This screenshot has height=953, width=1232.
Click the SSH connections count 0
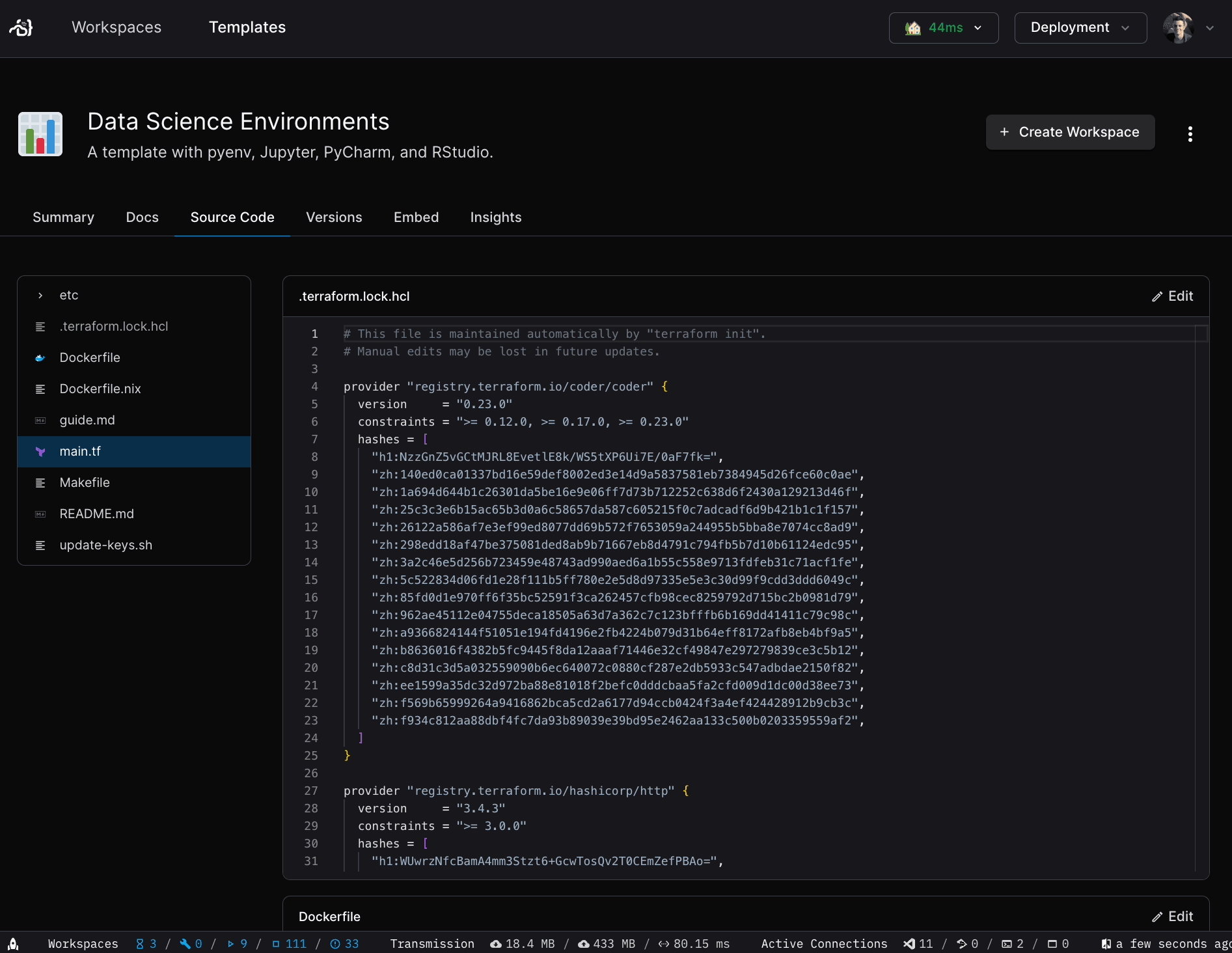coord(968,944)
